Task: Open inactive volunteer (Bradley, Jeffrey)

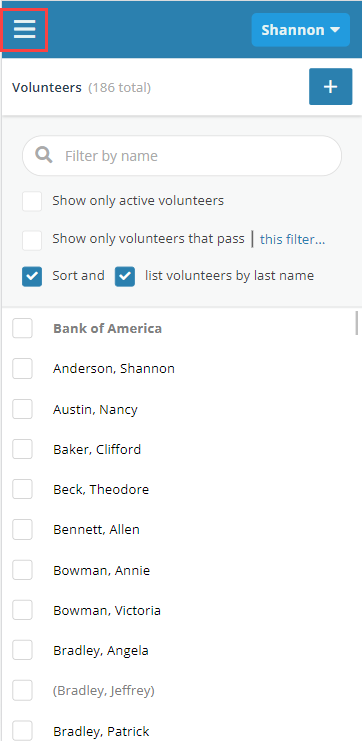Action: (x=104, y=691)
